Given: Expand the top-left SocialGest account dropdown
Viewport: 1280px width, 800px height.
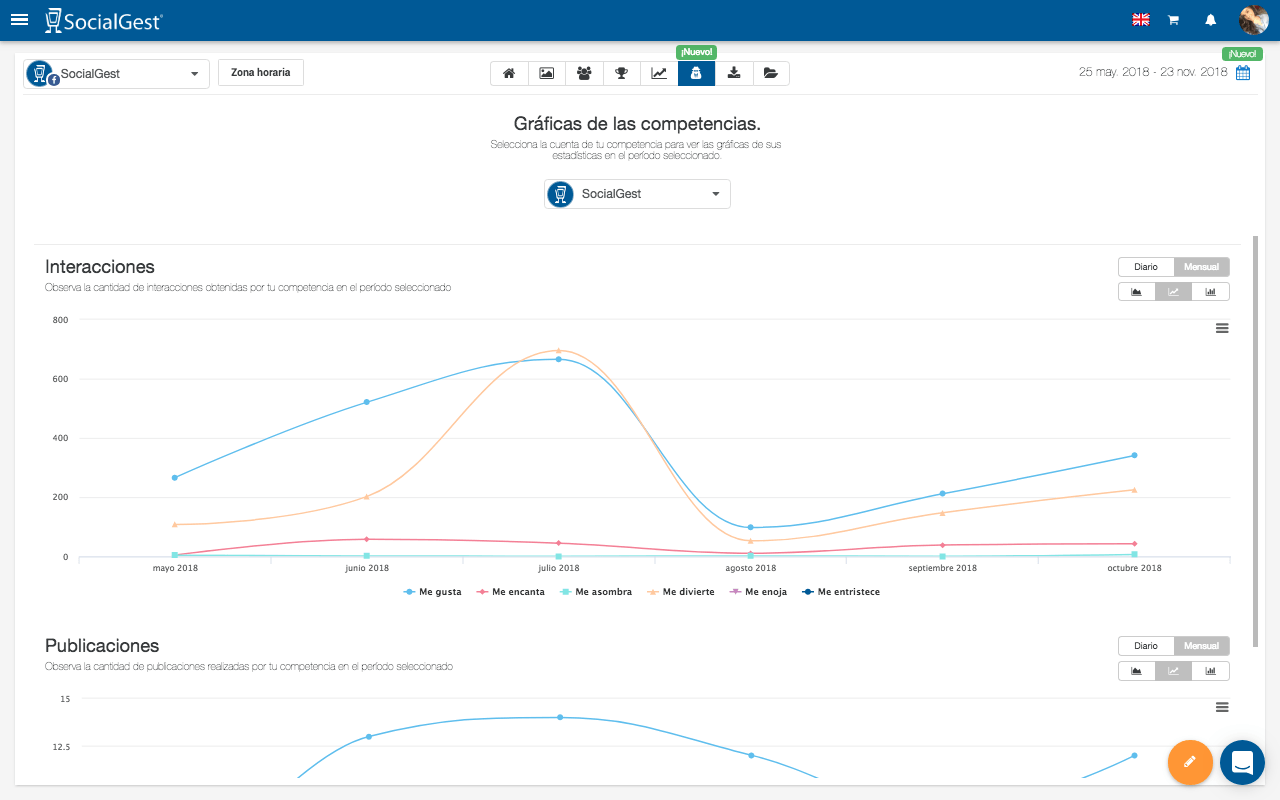Looking at the screenshot, I should [117, 74].
